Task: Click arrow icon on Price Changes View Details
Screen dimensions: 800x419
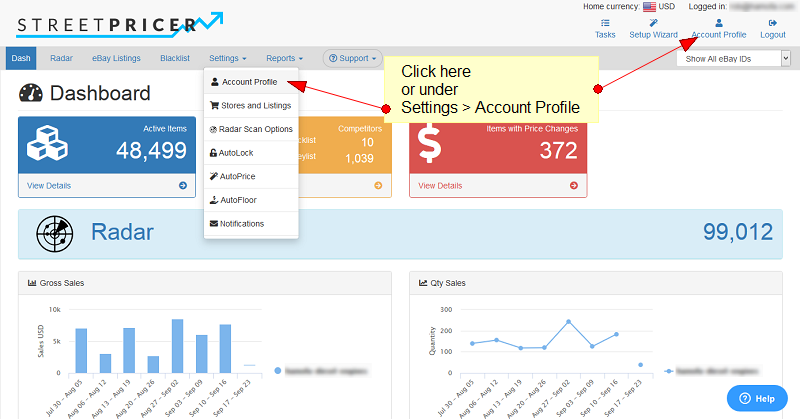Action: (x=573, y=185)
